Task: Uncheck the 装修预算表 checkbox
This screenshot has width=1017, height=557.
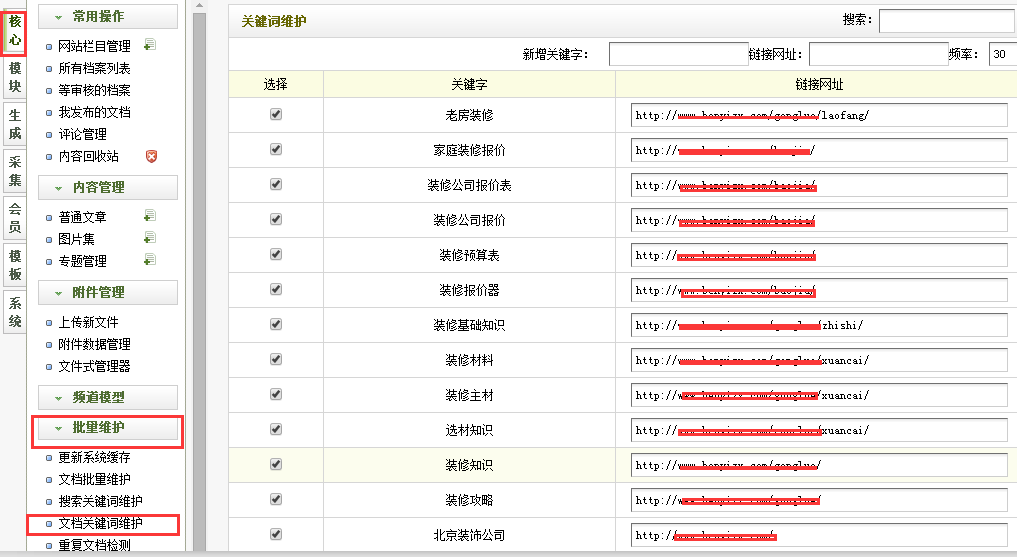Action: coord(276,254)
